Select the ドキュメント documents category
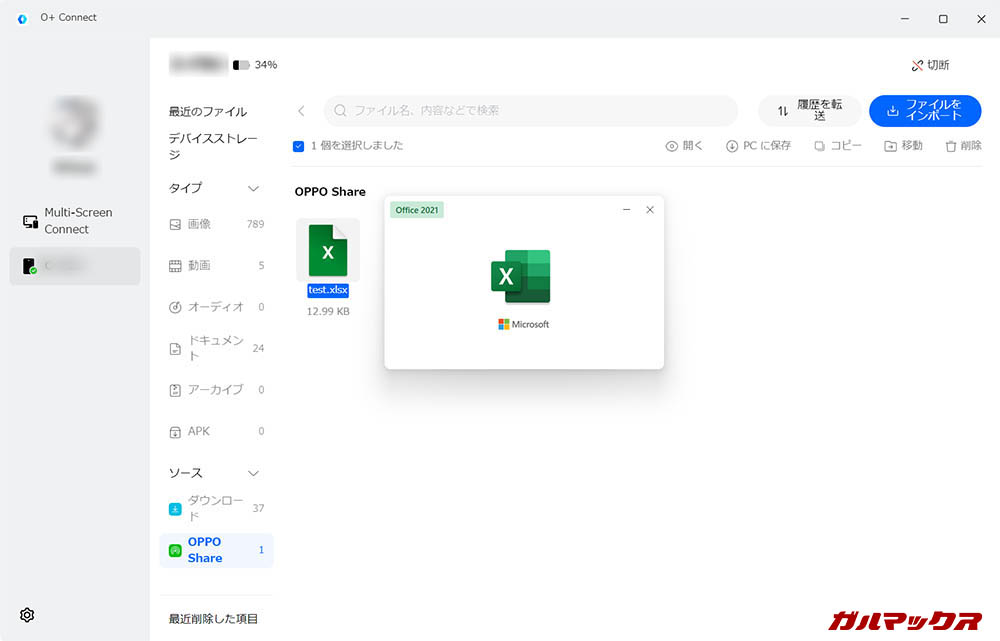The width and height of the screenshot is (1000, 641). 215,348
